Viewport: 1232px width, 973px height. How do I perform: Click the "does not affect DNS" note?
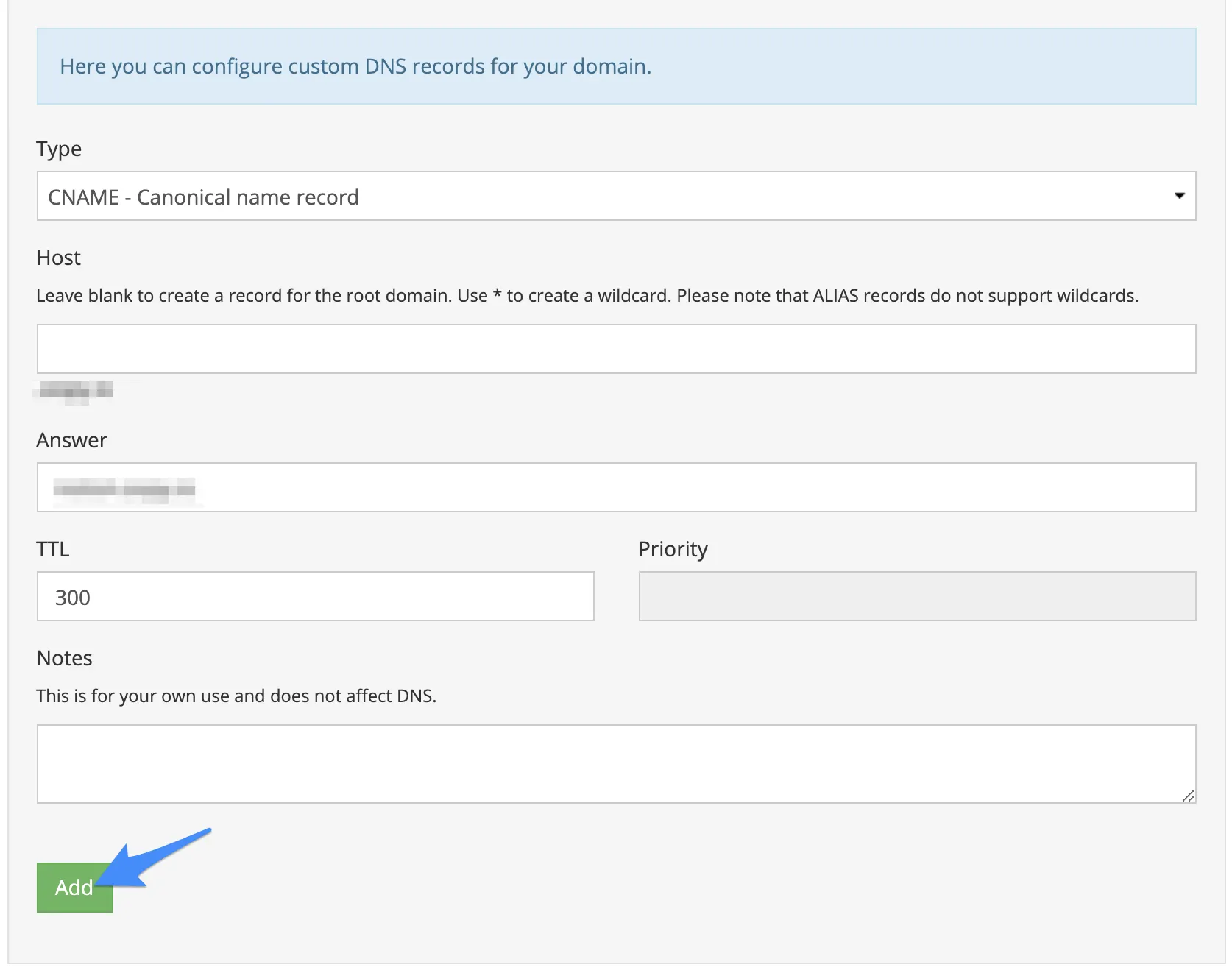click(x=236, y=696)
